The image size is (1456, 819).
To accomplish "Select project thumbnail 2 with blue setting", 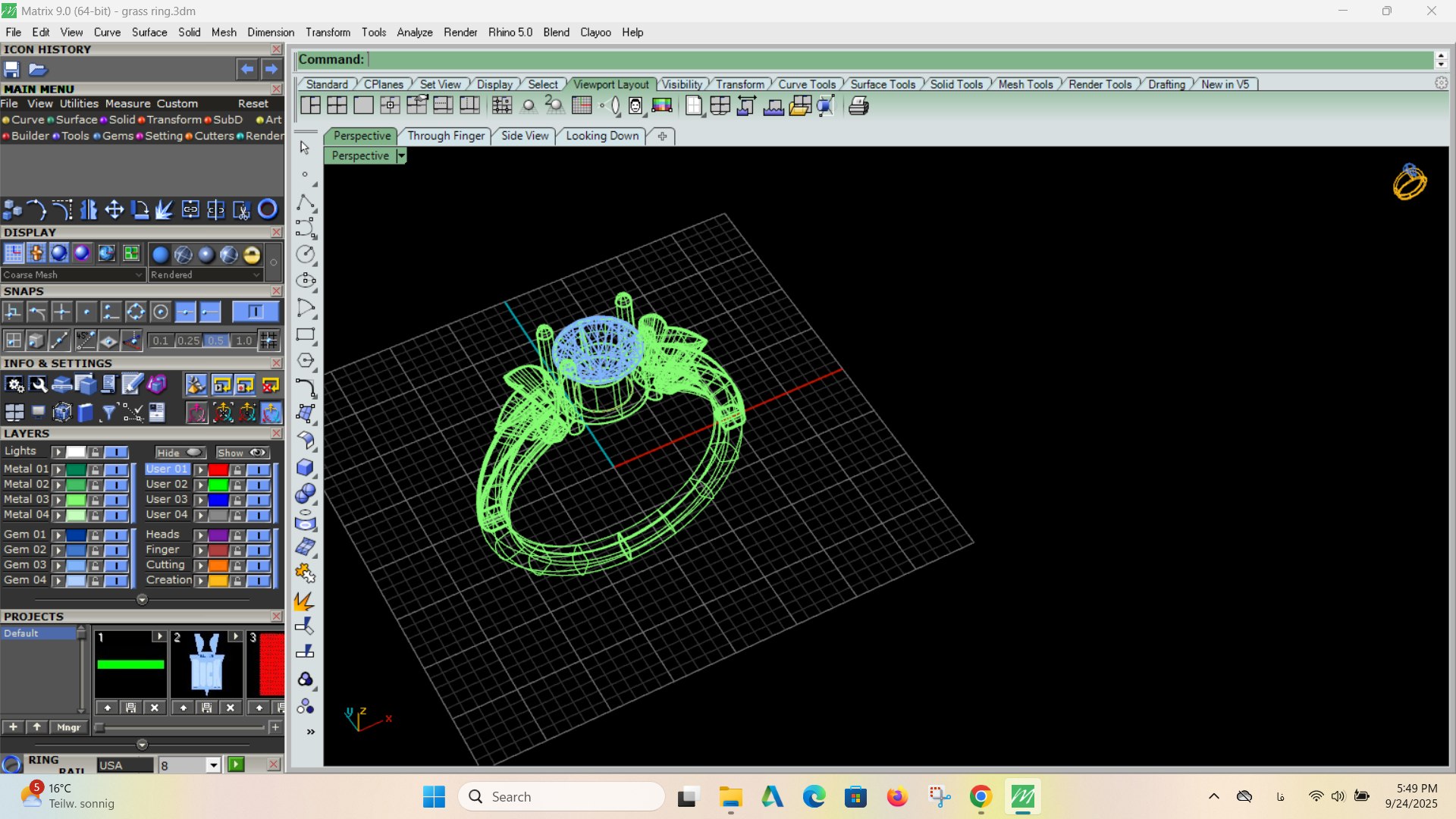I will (x=206, y=664).
